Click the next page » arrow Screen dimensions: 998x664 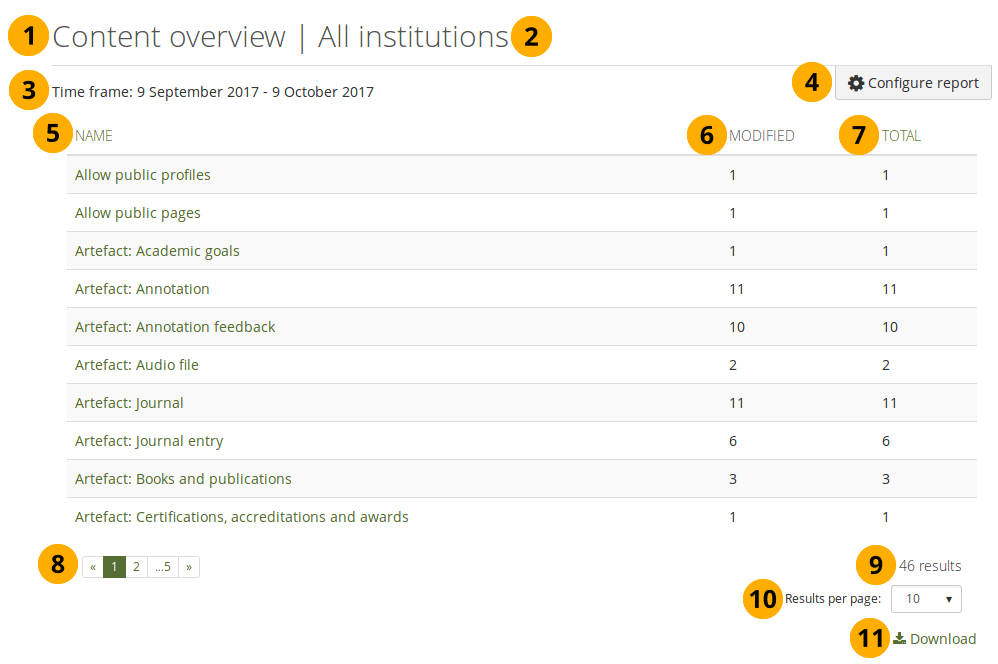[x=189, y=567]
